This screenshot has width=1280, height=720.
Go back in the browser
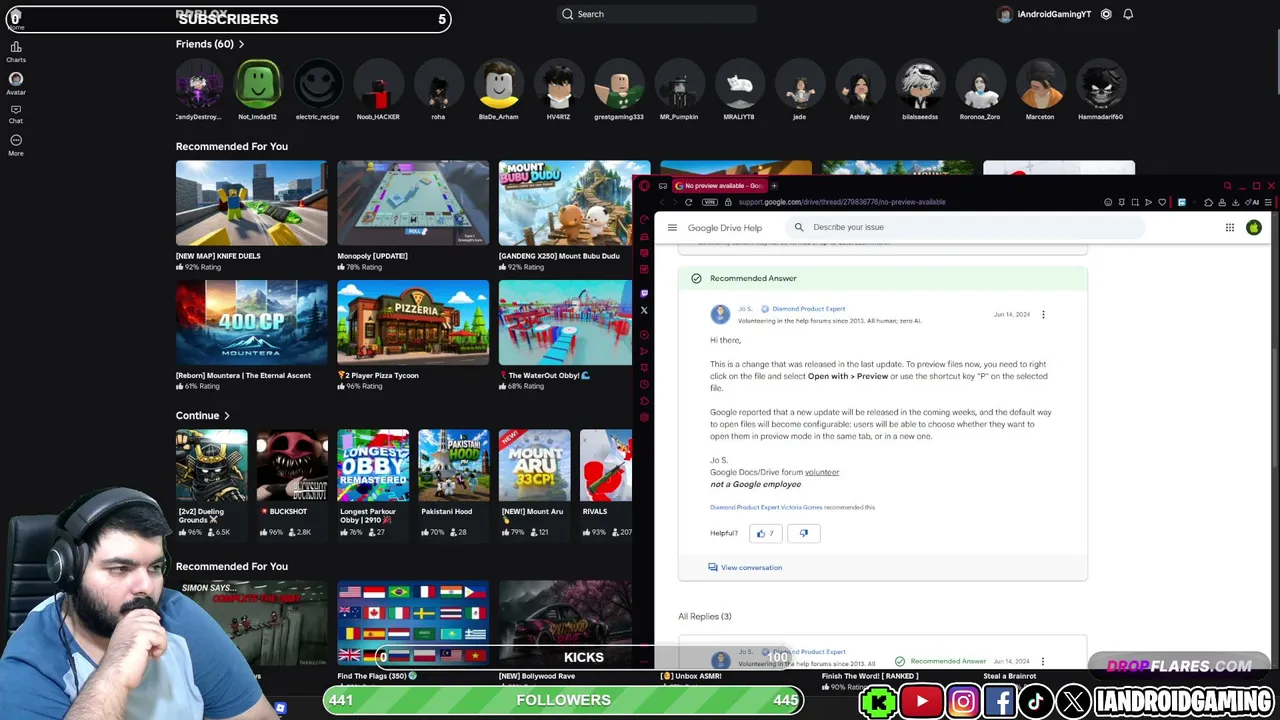[x=661, y=202]
